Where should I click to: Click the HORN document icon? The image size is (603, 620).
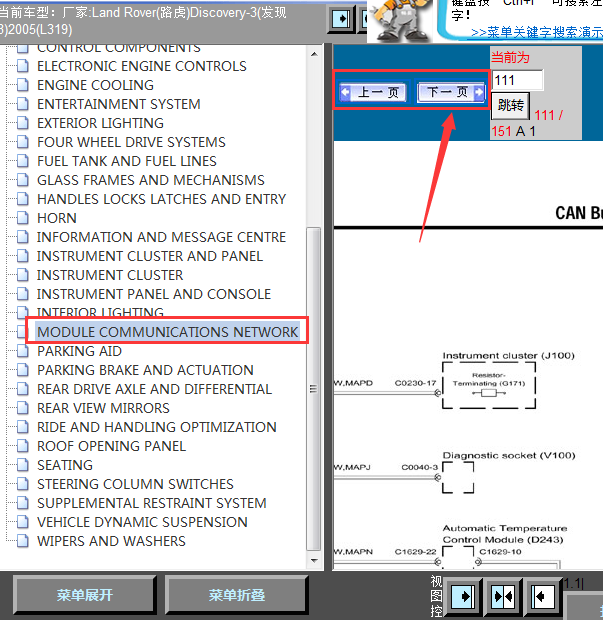[x=23, y=218]
